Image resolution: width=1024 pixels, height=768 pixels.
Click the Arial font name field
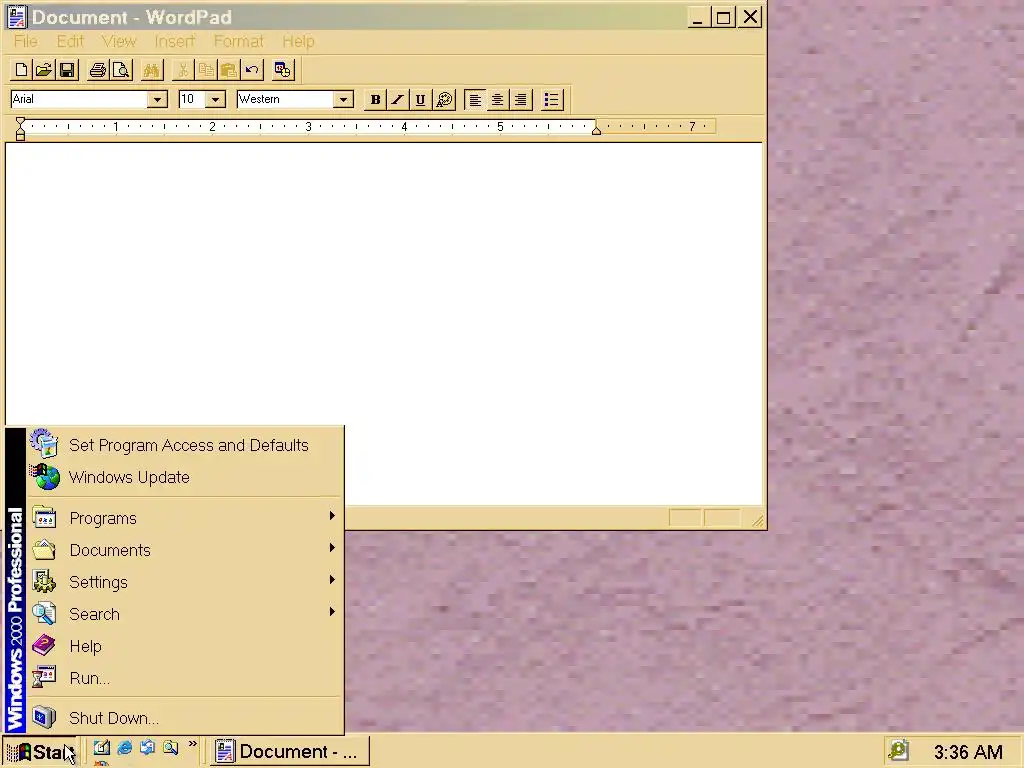pyautogui.click(x=79, y=99)
